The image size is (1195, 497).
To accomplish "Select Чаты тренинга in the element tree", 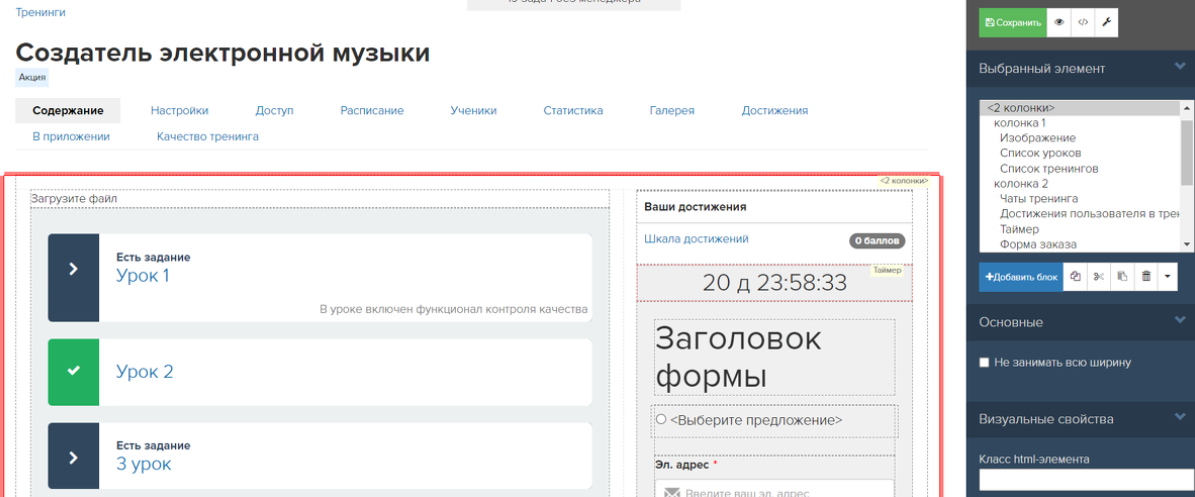I will point(1039,199).
